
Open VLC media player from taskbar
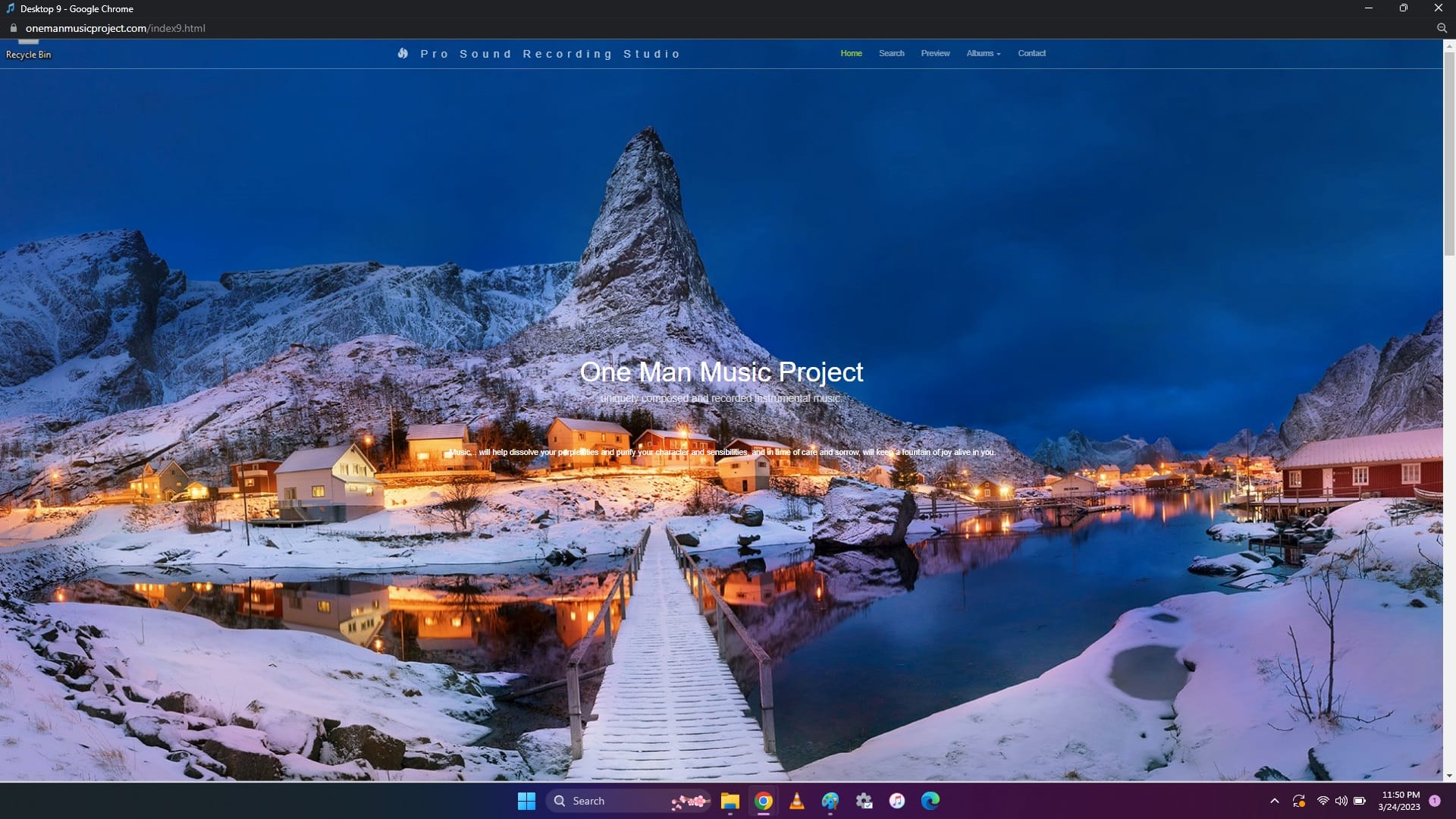797,801
